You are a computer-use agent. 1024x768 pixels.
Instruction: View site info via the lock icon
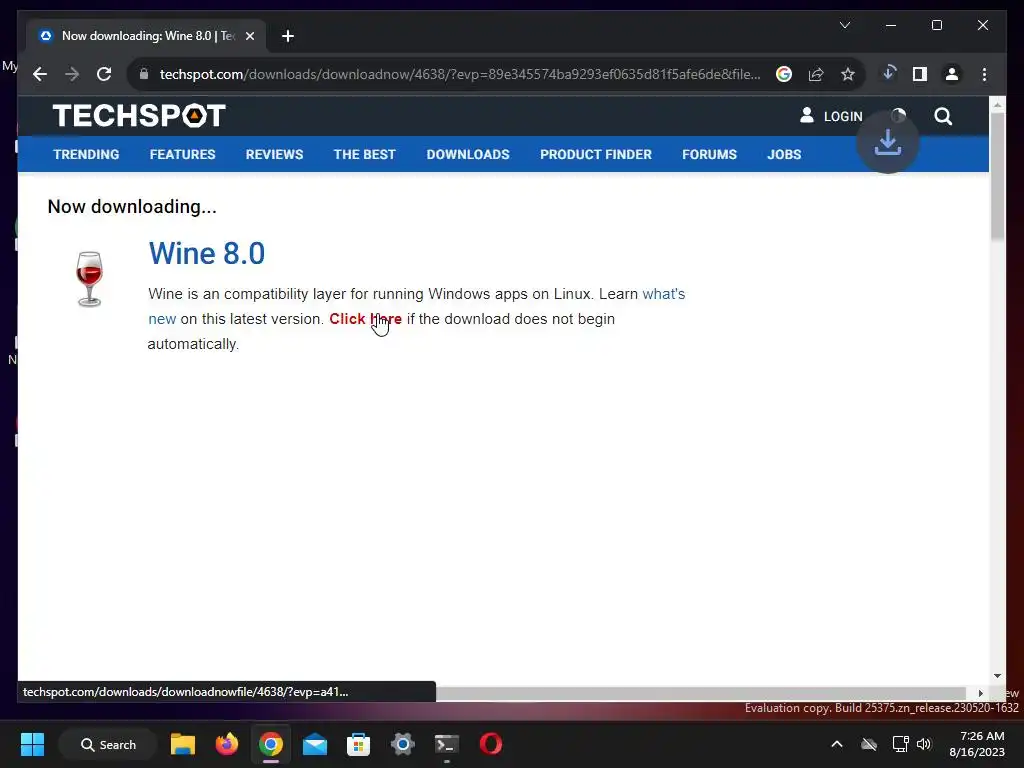click(144, 74)
